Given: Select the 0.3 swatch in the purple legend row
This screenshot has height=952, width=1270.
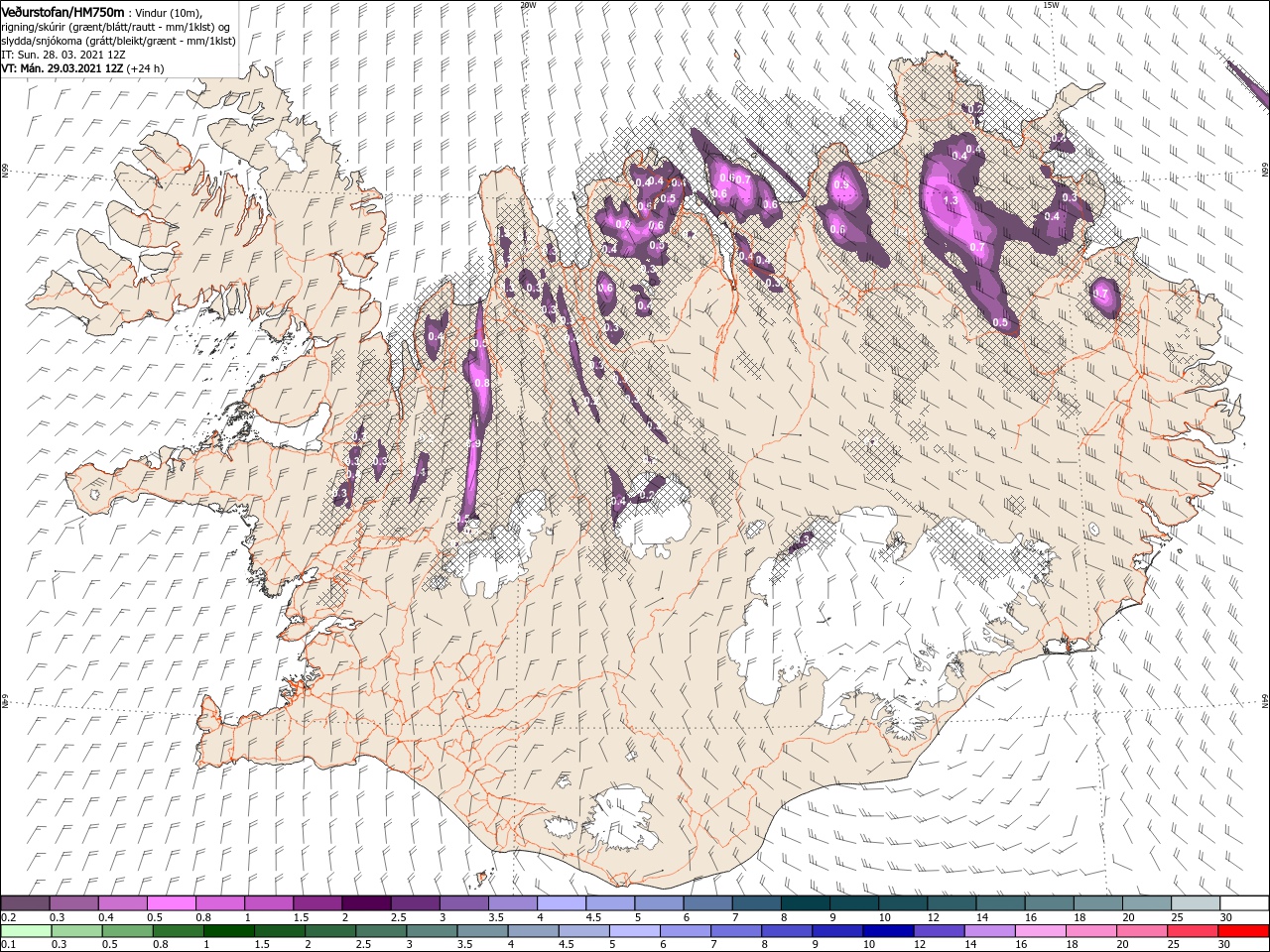Looking at the screenshot, I should [x=74, y=903].
